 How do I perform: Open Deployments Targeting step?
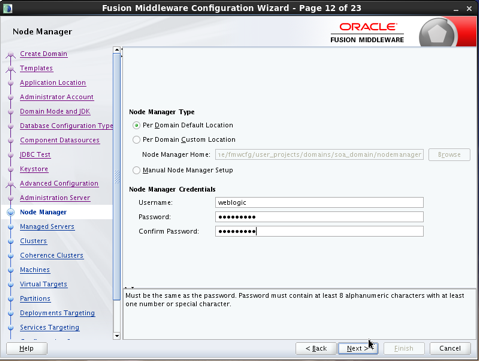pos(57,313)
